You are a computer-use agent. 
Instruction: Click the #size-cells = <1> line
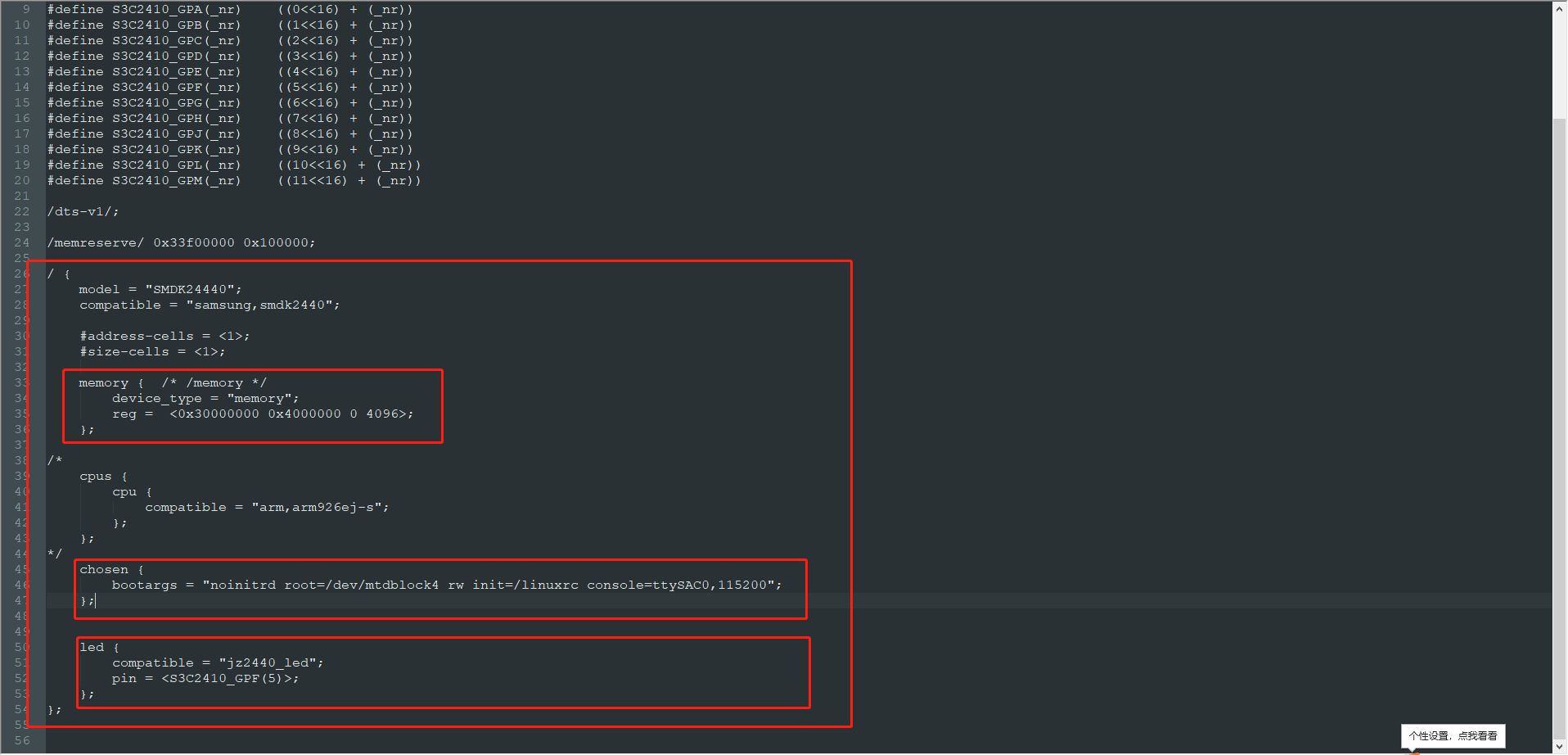coord(152,352)
